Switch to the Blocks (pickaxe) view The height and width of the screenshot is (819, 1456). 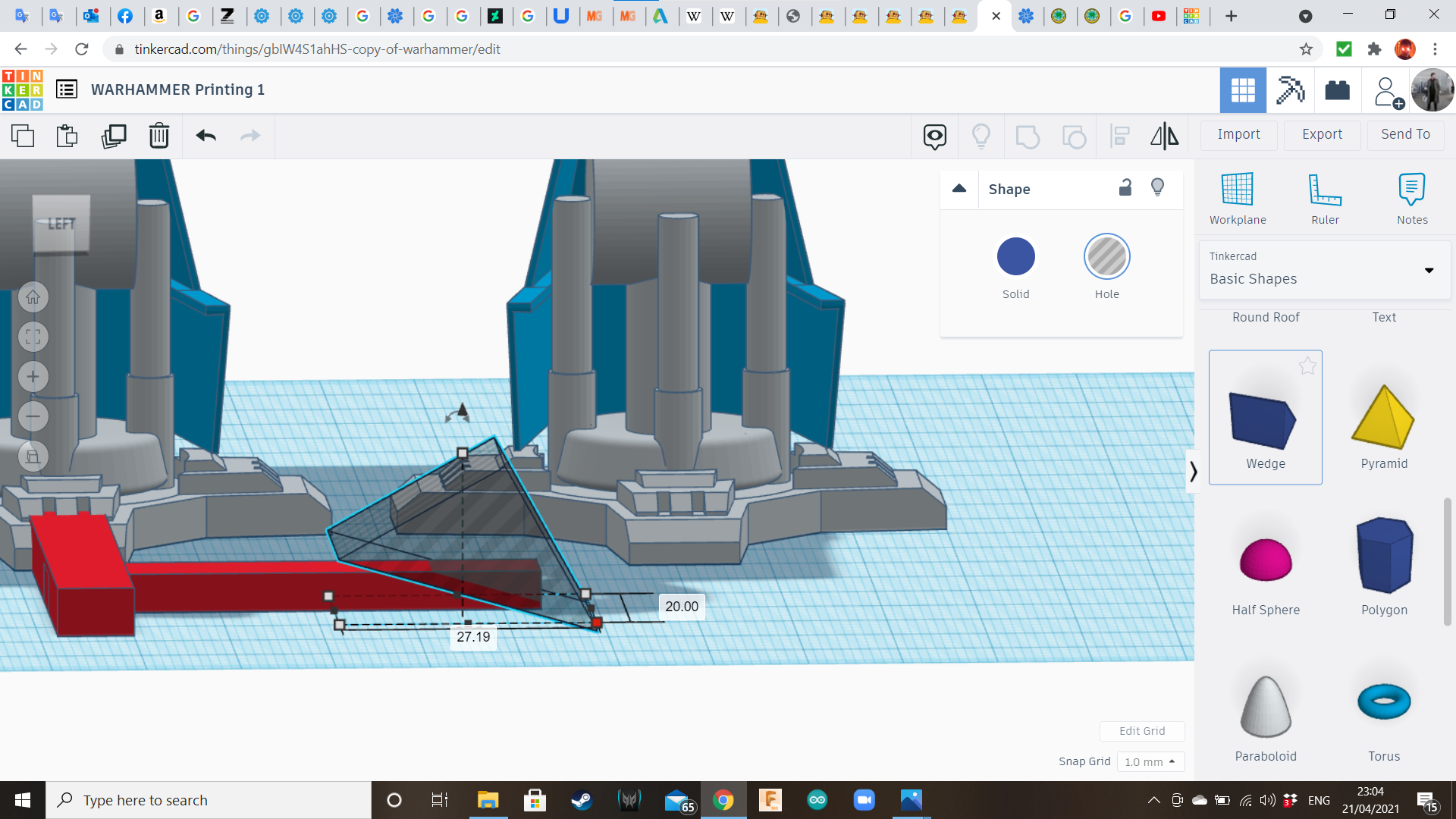pos(1290,90)
